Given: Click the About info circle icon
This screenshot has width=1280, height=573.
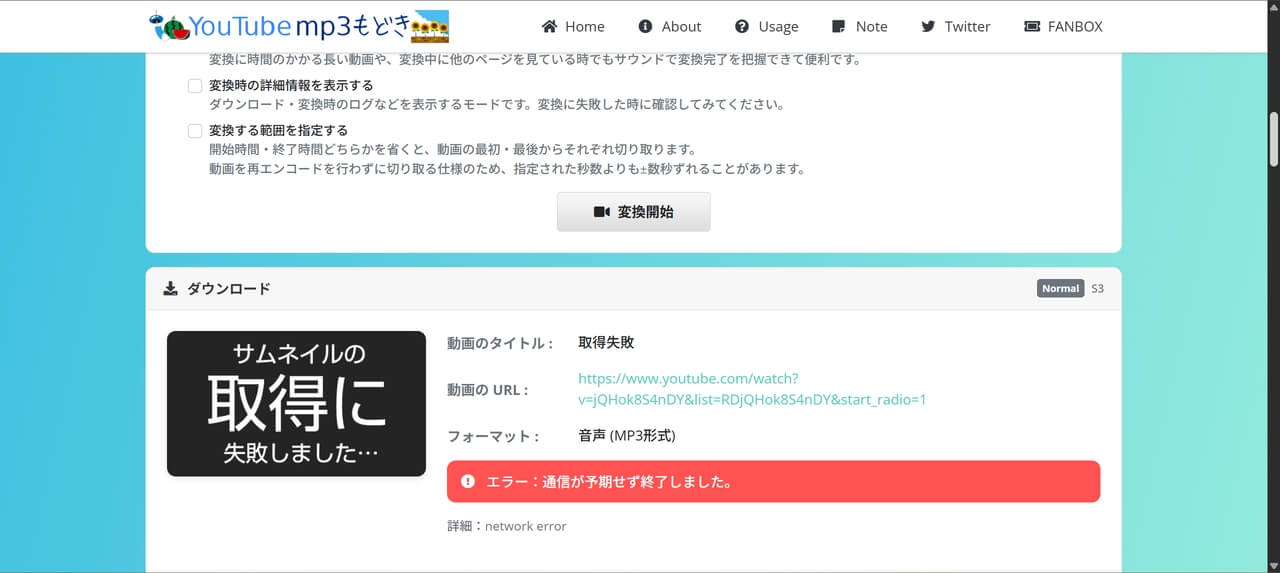Looking at the screenshot, I should (646, 27).
